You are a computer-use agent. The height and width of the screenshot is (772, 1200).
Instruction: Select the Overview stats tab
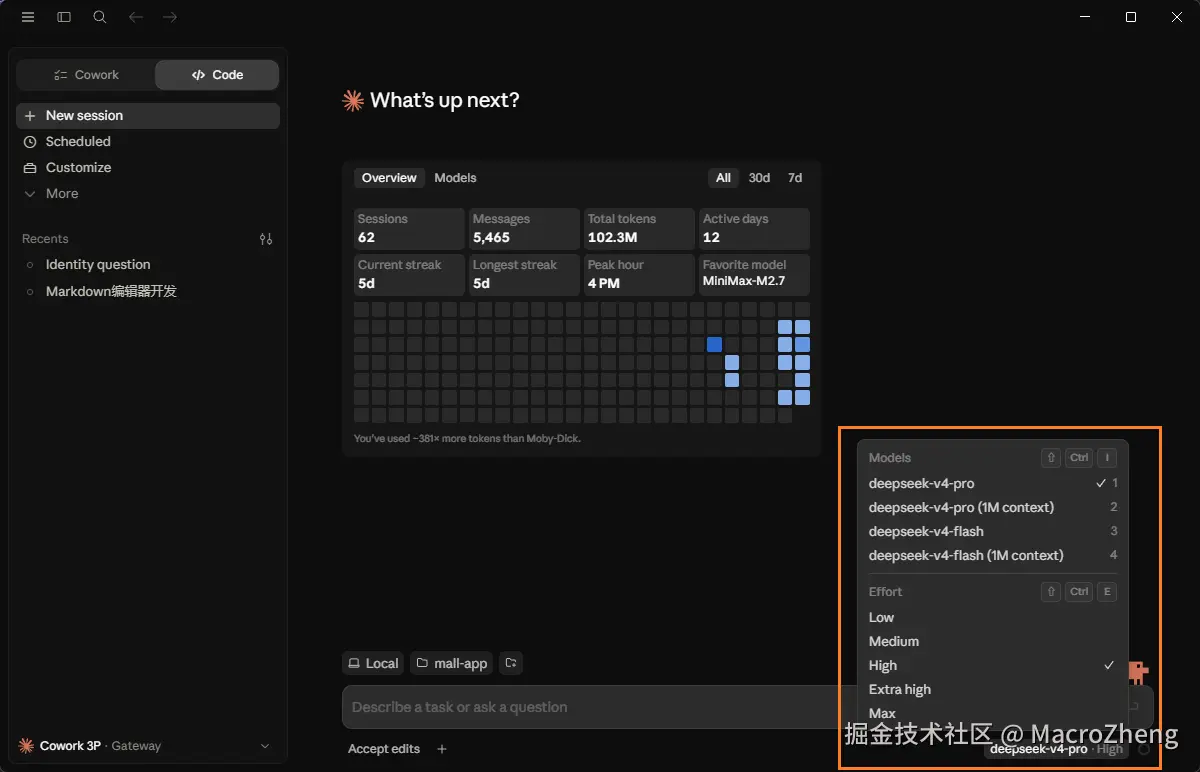pyautogui.click(x=389, y=178)
